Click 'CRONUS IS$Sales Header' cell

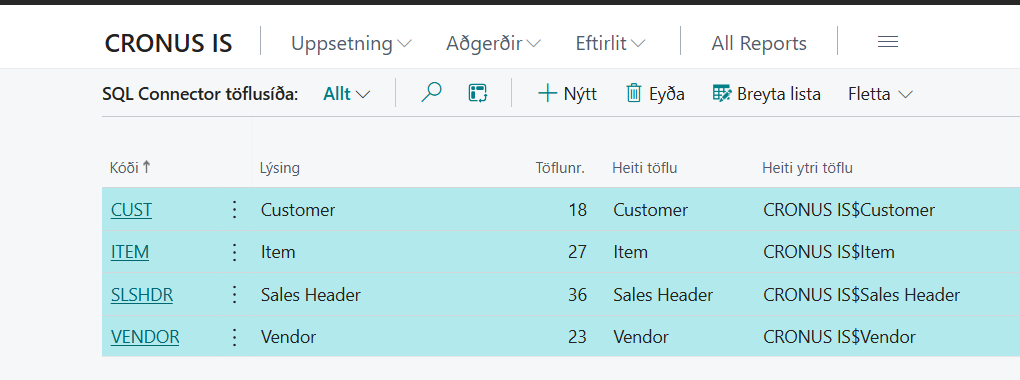click(861, 295)
